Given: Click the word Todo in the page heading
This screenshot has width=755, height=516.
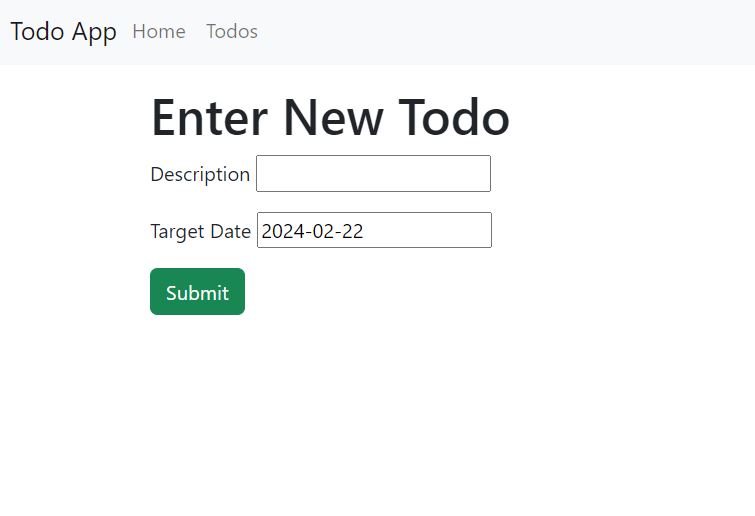Looking at the screenshot, I should pos(454,117).
